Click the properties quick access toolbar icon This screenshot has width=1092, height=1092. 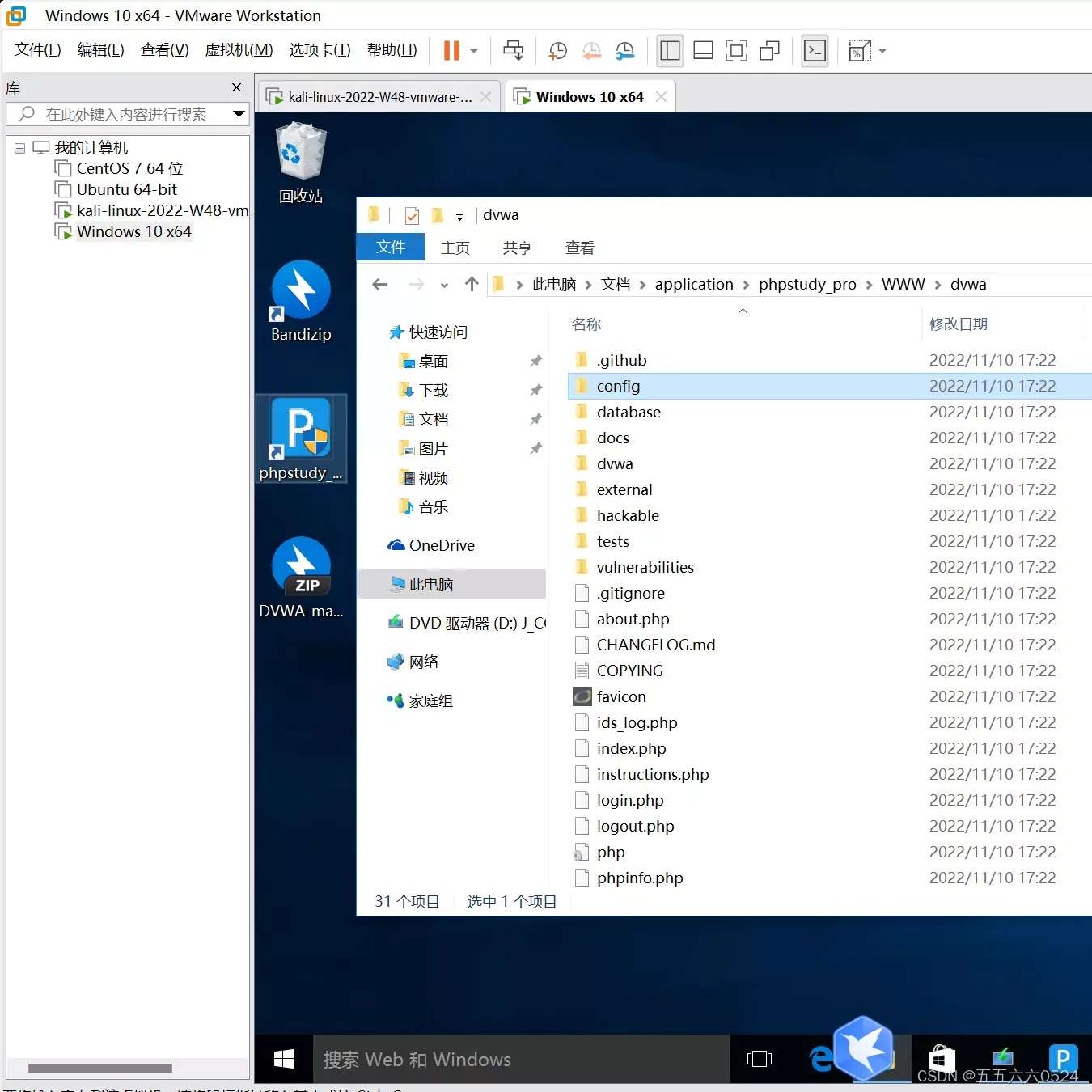click(x=412, y=215)
